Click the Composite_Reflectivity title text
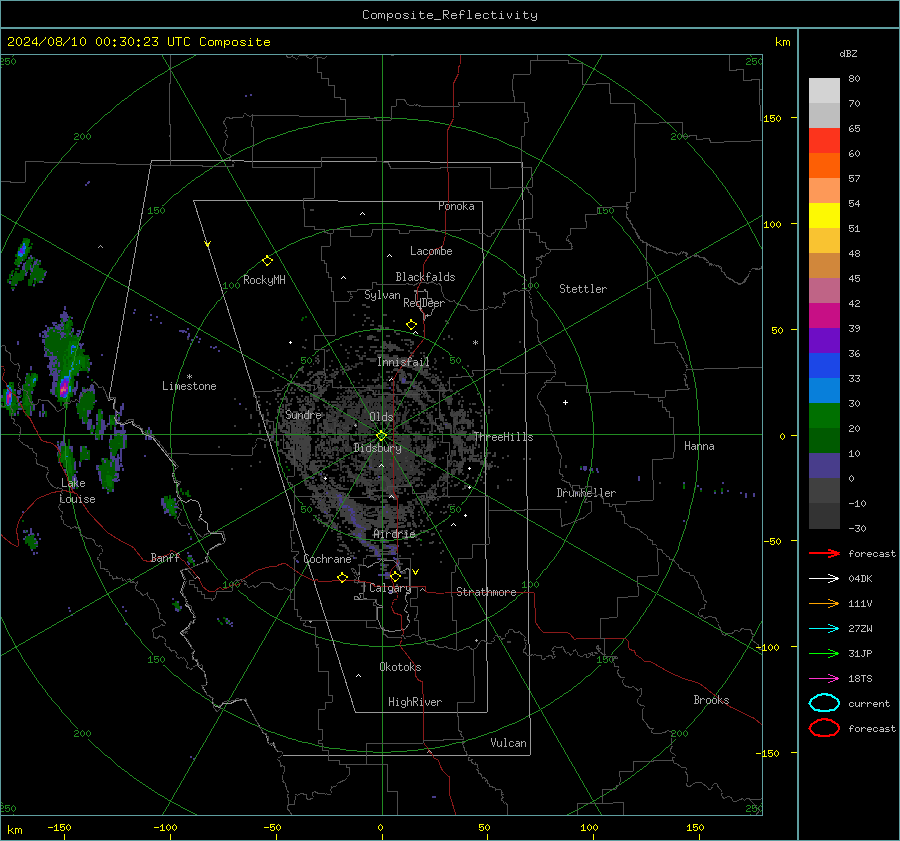This screenshot has height=841, width=900. [x=450, y=15]
